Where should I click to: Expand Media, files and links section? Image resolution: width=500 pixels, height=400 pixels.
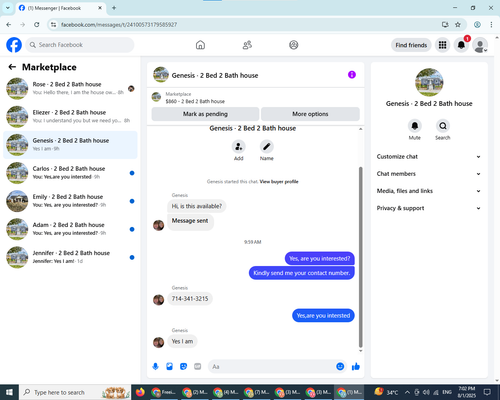click(429, 191)
